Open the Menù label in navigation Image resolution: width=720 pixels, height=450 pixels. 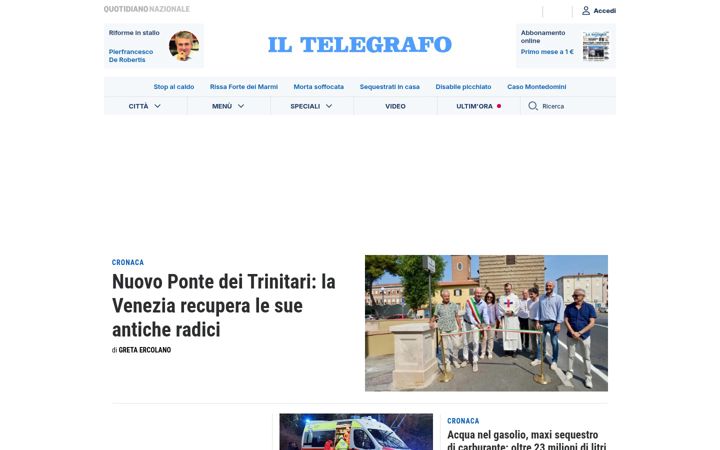222,106
